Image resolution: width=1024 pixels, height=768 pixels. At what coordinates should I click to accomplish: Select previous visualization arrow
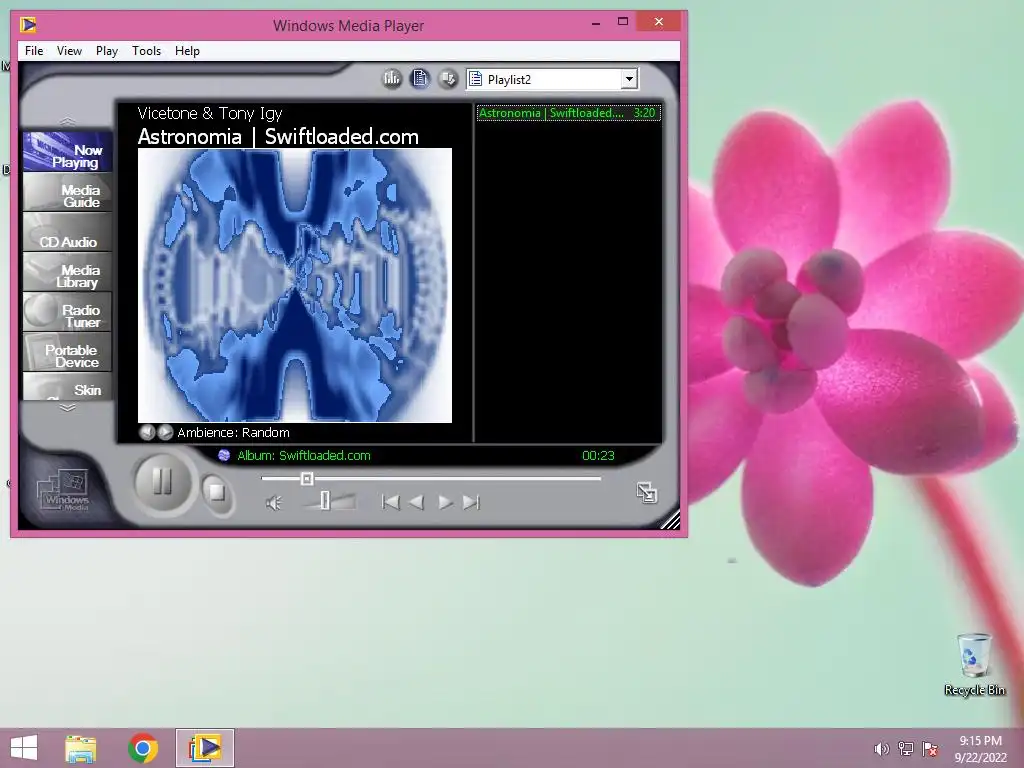(x=147, y=432)
